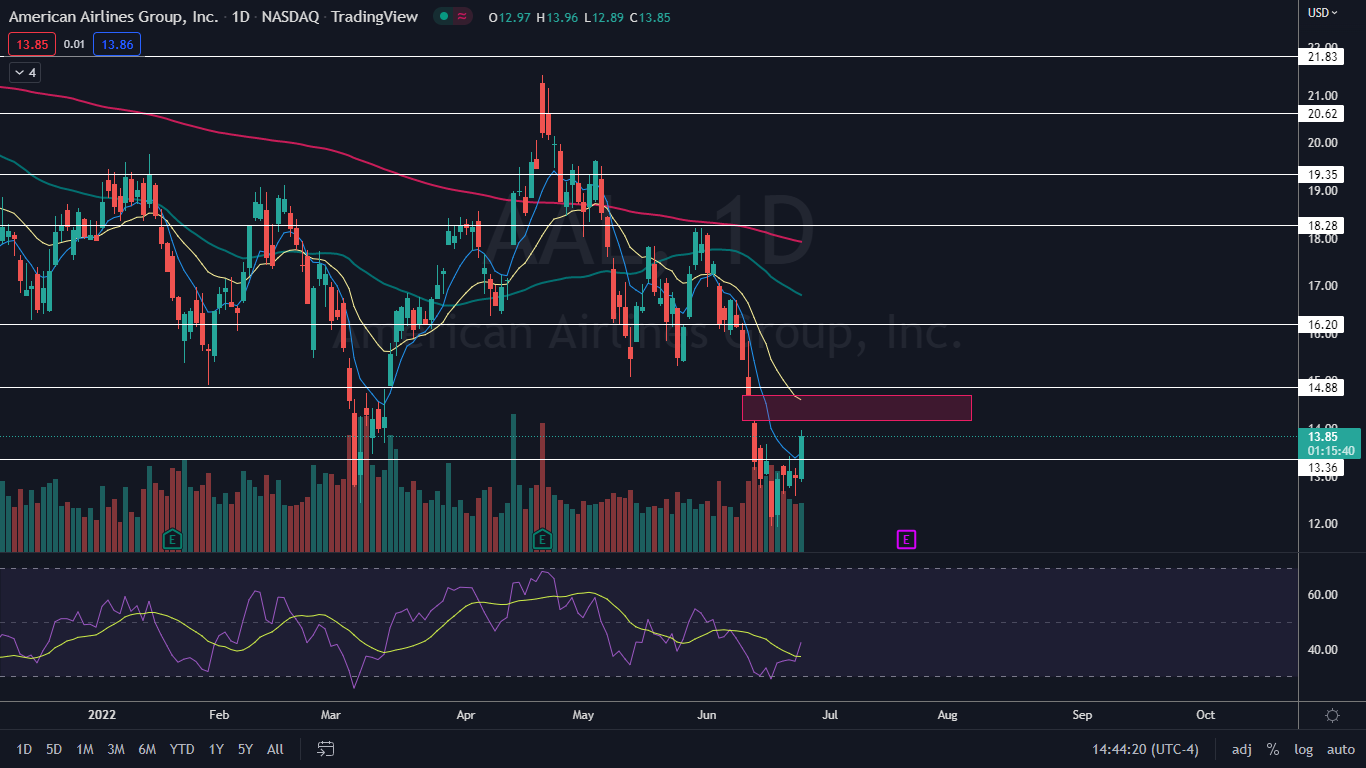Select the 1M time range
The image size is (1366, 768).
coord(85,749)
